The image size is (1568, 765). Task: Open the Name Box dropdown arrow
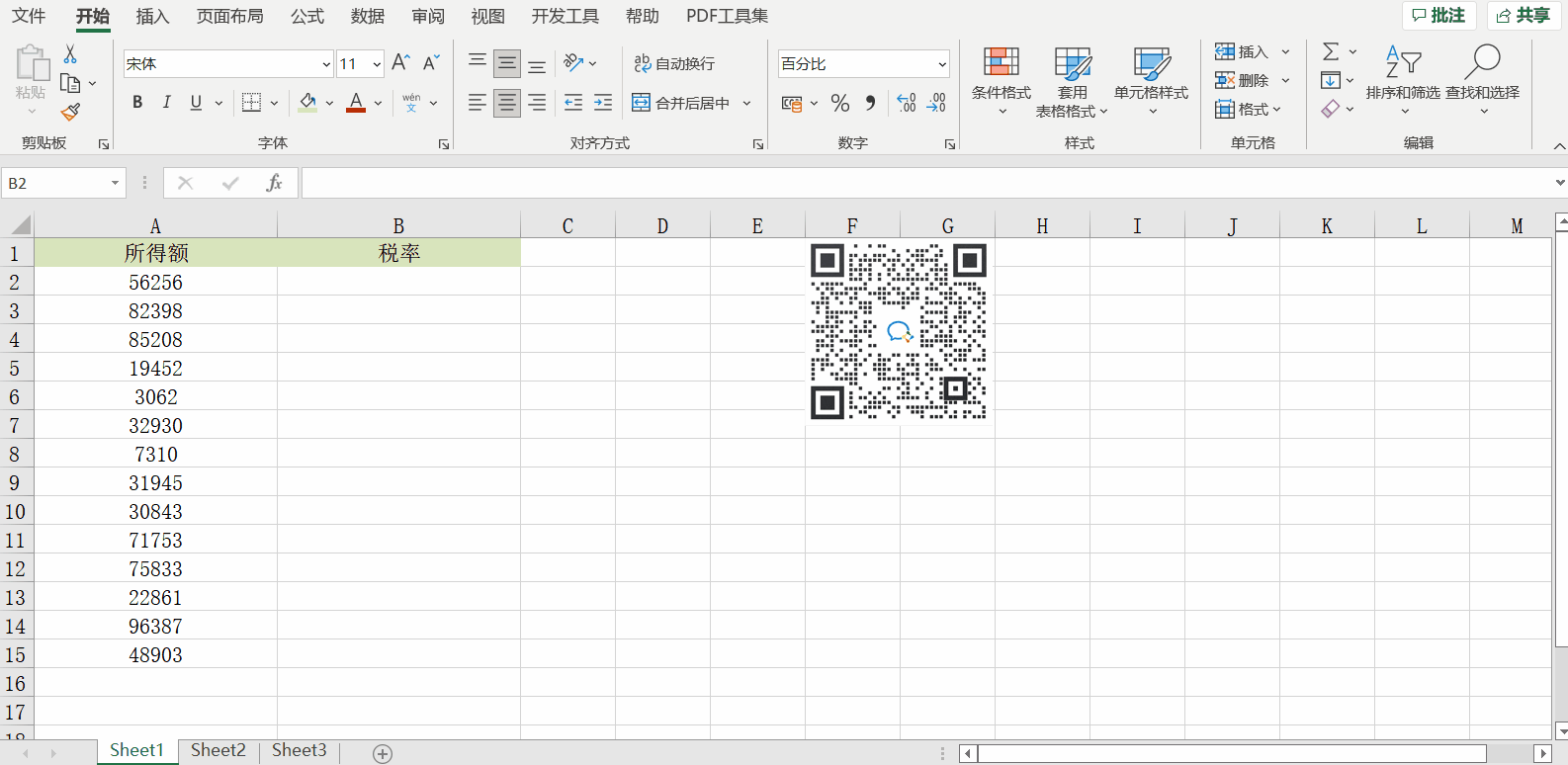(115, 183)
